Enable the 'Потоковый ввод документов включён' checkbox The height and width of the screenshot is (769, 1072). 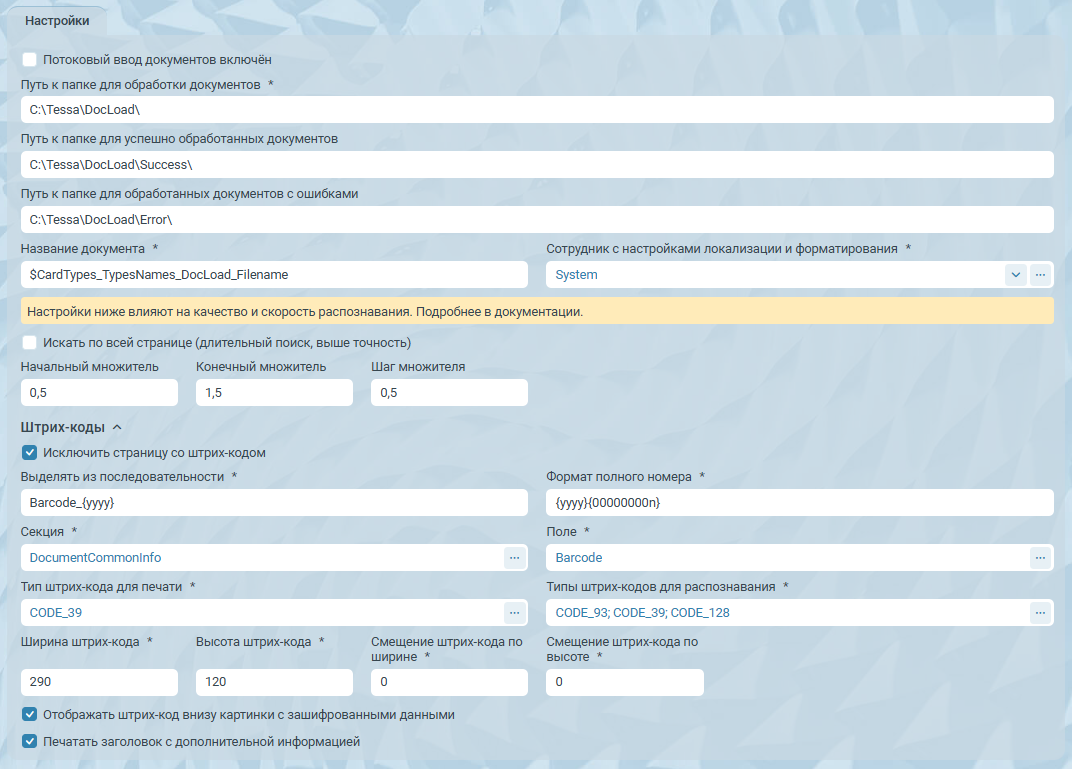(x=30, y=60)
